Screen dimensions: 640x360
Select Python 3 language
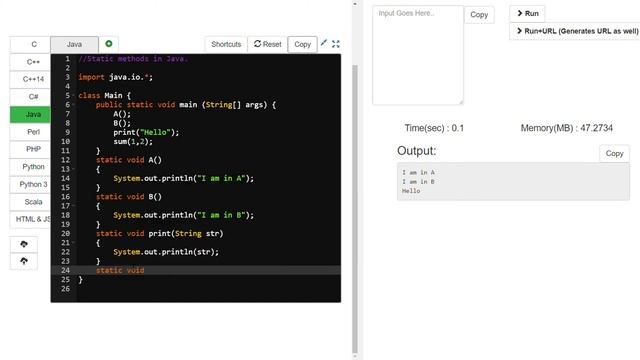pyautogui.click(x=33, y=184)
